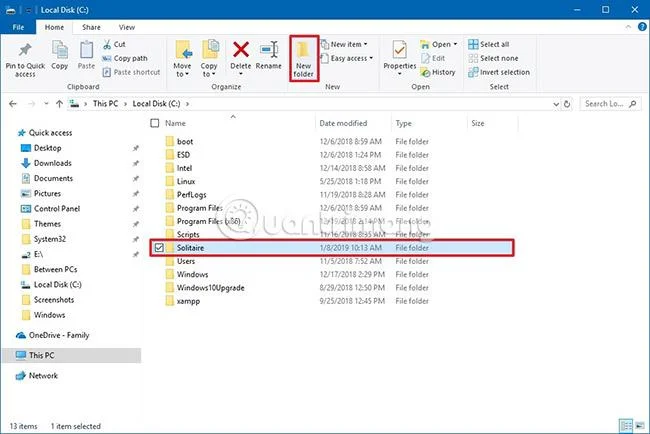Open Pictures in navigation pane
Viewport: 650px width, 434px height.
tap(41, 194)
